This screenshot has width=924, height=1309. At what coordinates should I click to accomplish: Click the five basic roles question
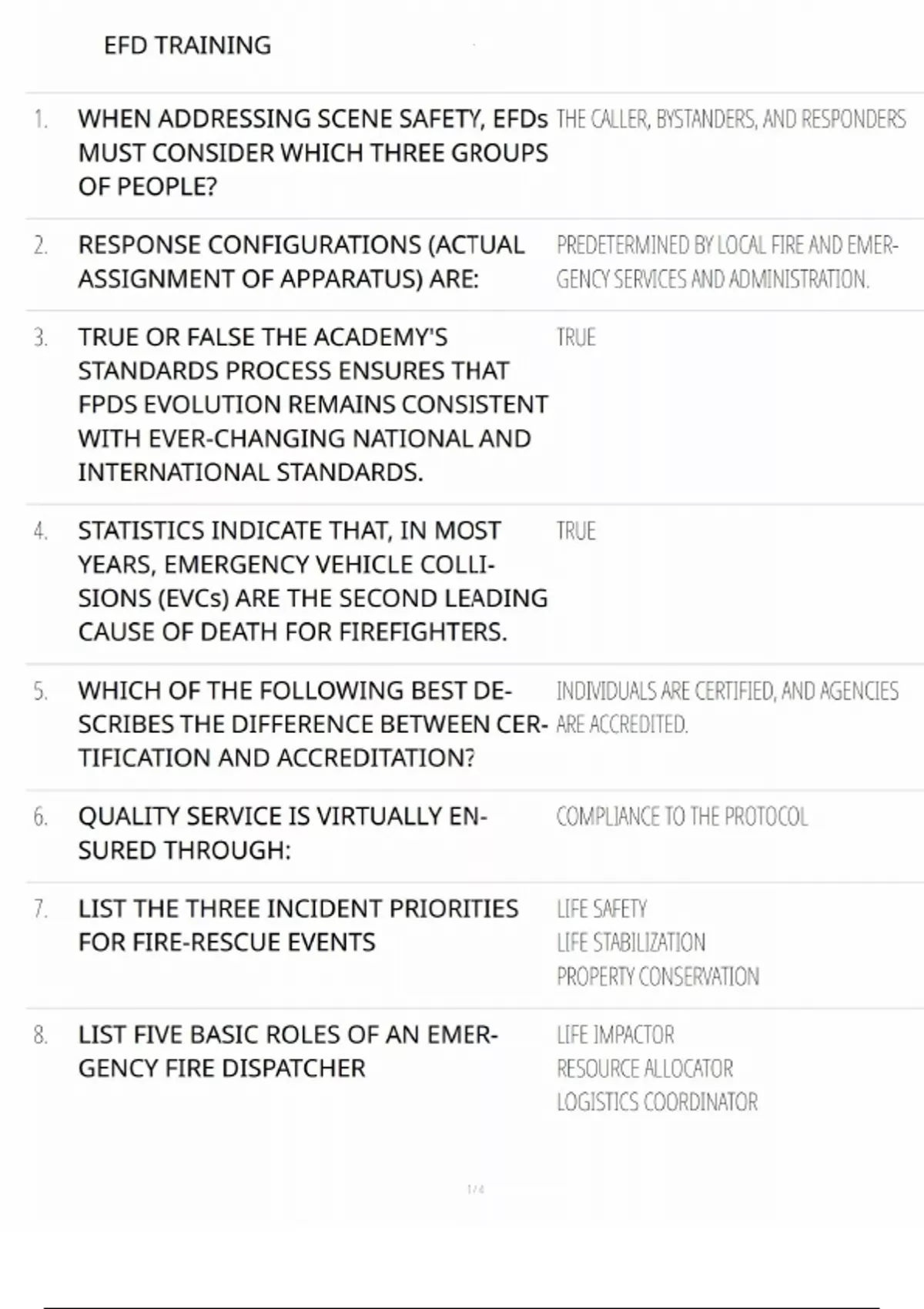[288, 1051]
